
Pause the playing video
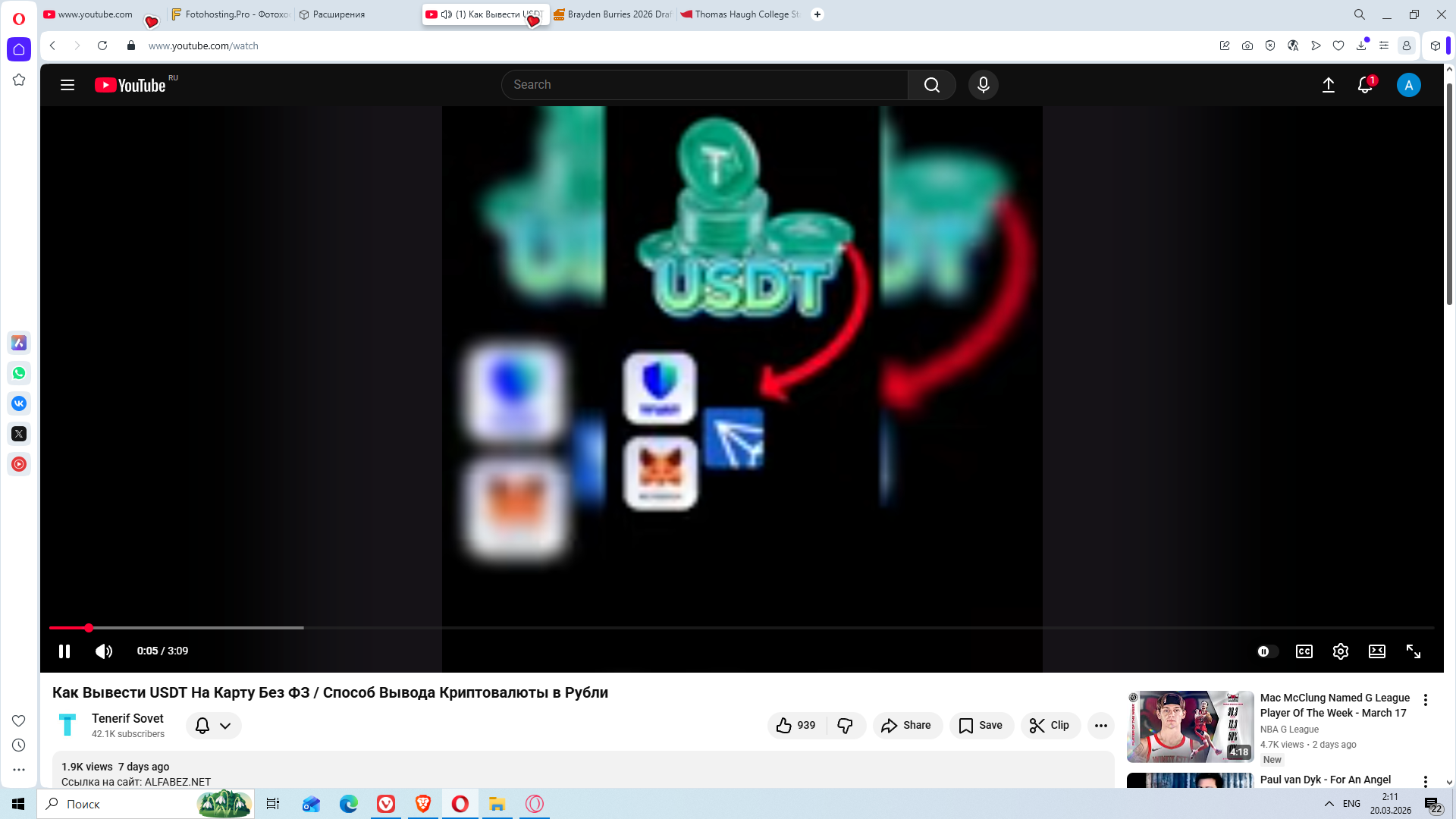point(64,651)
